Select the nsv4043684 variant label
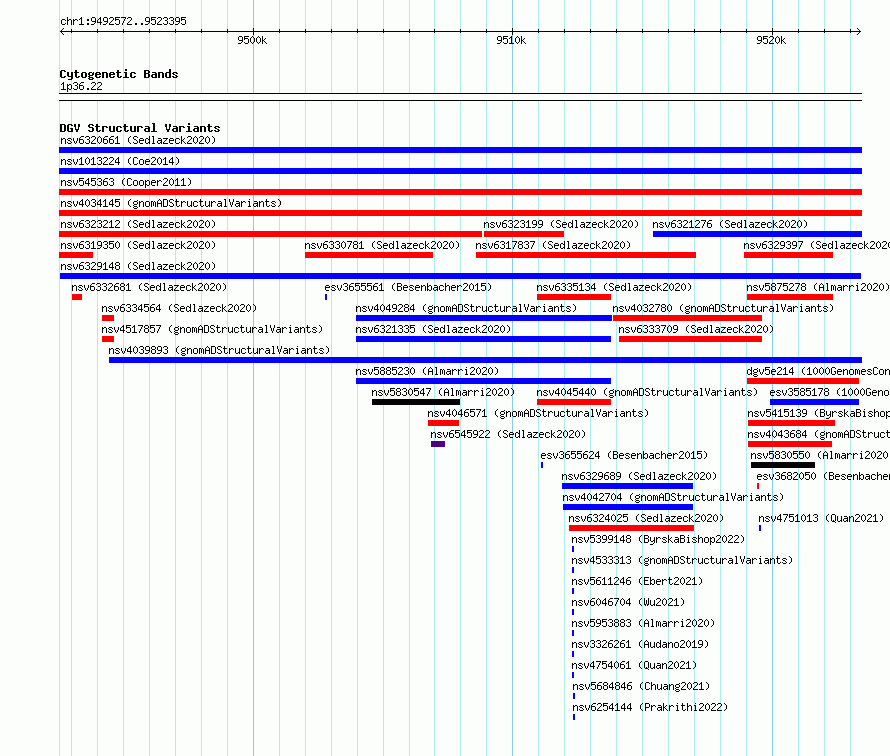 [x=818, y=434]
